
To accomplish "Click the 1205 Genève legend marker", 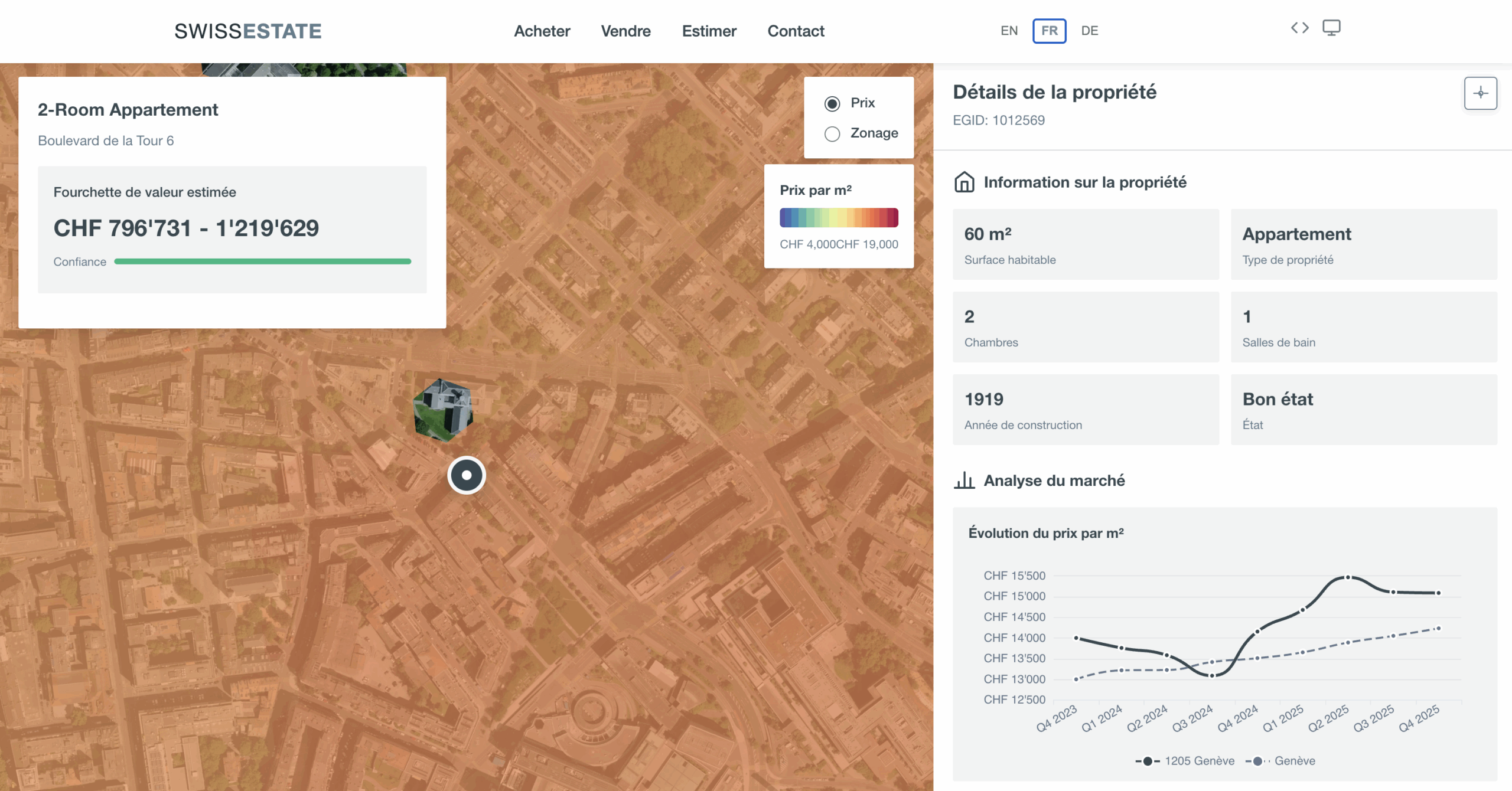I will click(1148, 761).
